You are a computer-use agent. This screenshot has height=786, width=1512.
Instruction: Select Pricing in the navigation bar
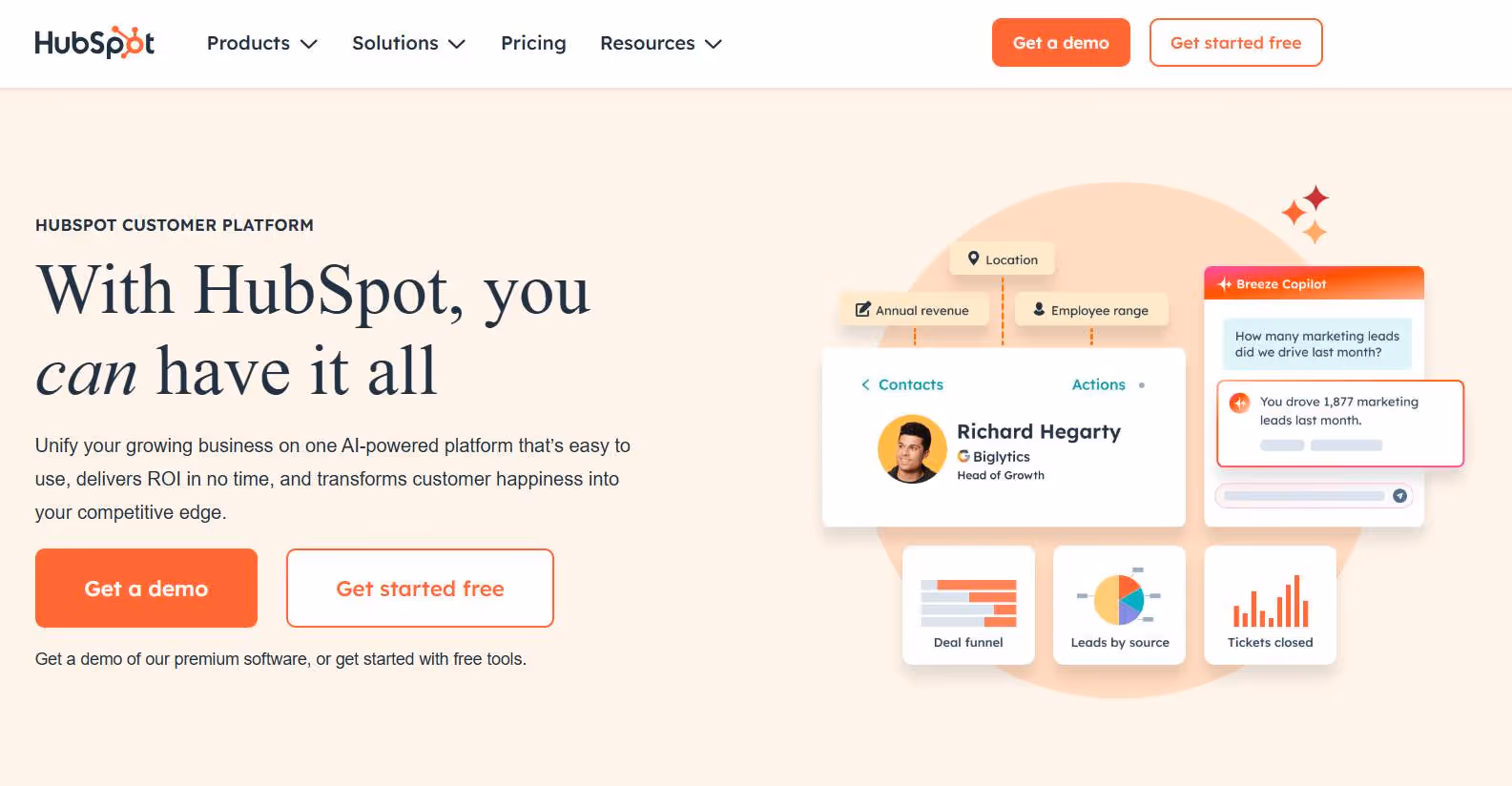tap(533, 43)
